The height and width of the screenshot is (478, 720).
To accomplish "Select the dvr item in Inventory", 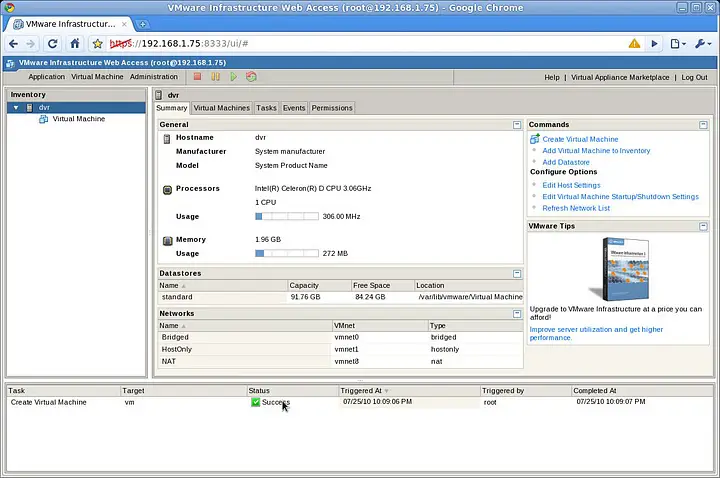I will tap(76, 107).
